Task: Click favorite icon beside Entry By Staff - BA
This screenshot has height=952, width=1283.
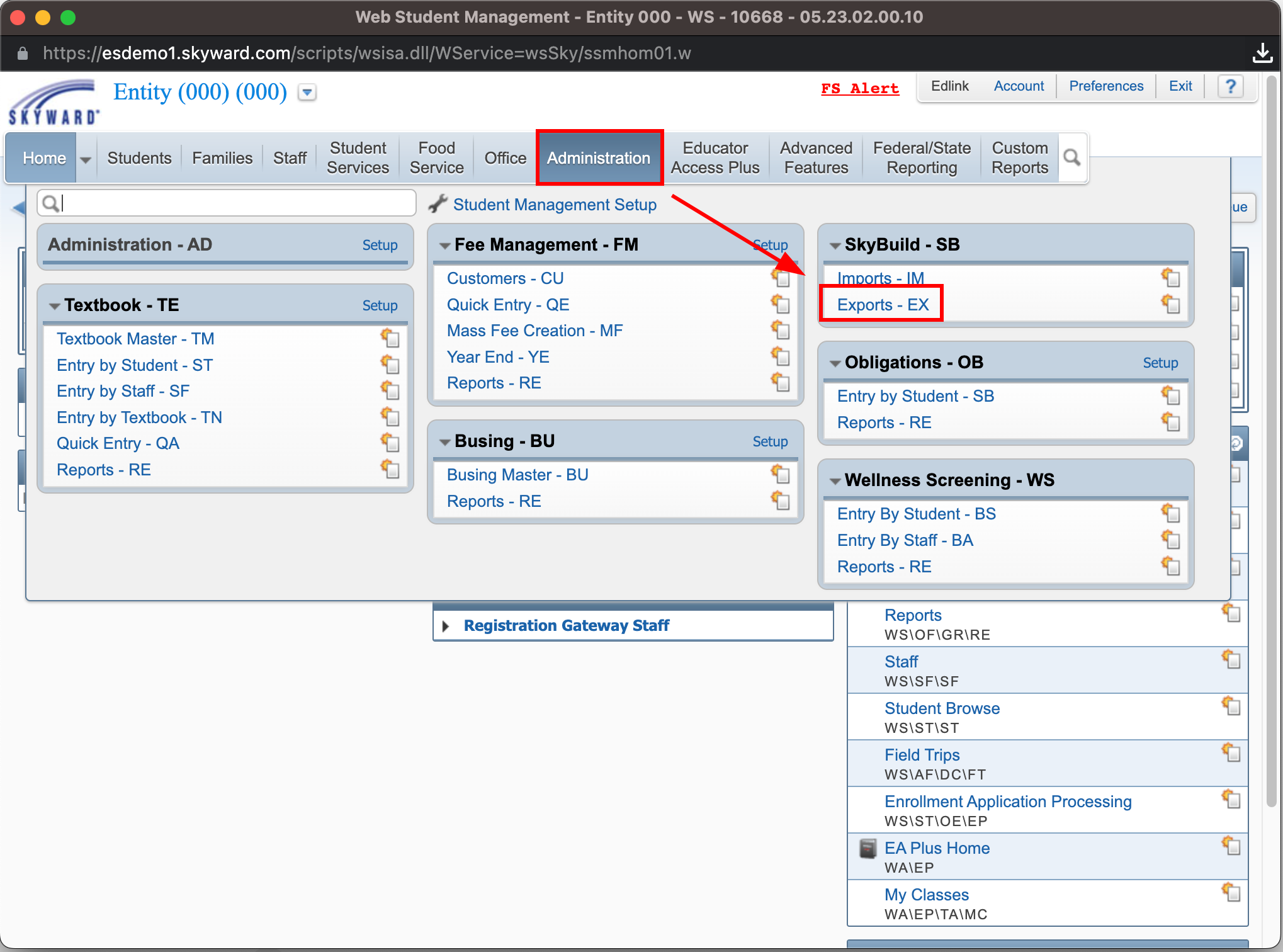Action: [x=1171, y=540]
